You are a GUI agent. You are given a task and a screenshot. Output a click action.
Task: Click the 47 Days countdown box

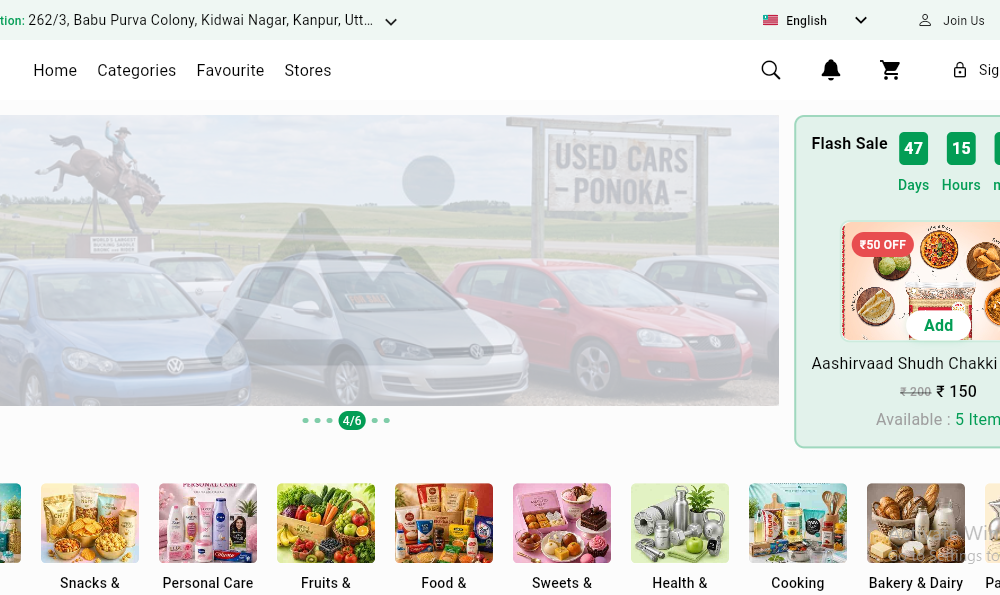tap(913, 149)
